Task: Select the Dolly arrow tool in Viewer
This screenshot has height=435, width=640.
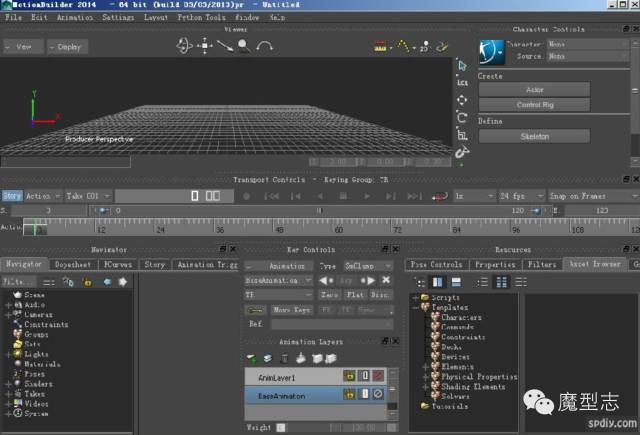Action: (225, 46)
